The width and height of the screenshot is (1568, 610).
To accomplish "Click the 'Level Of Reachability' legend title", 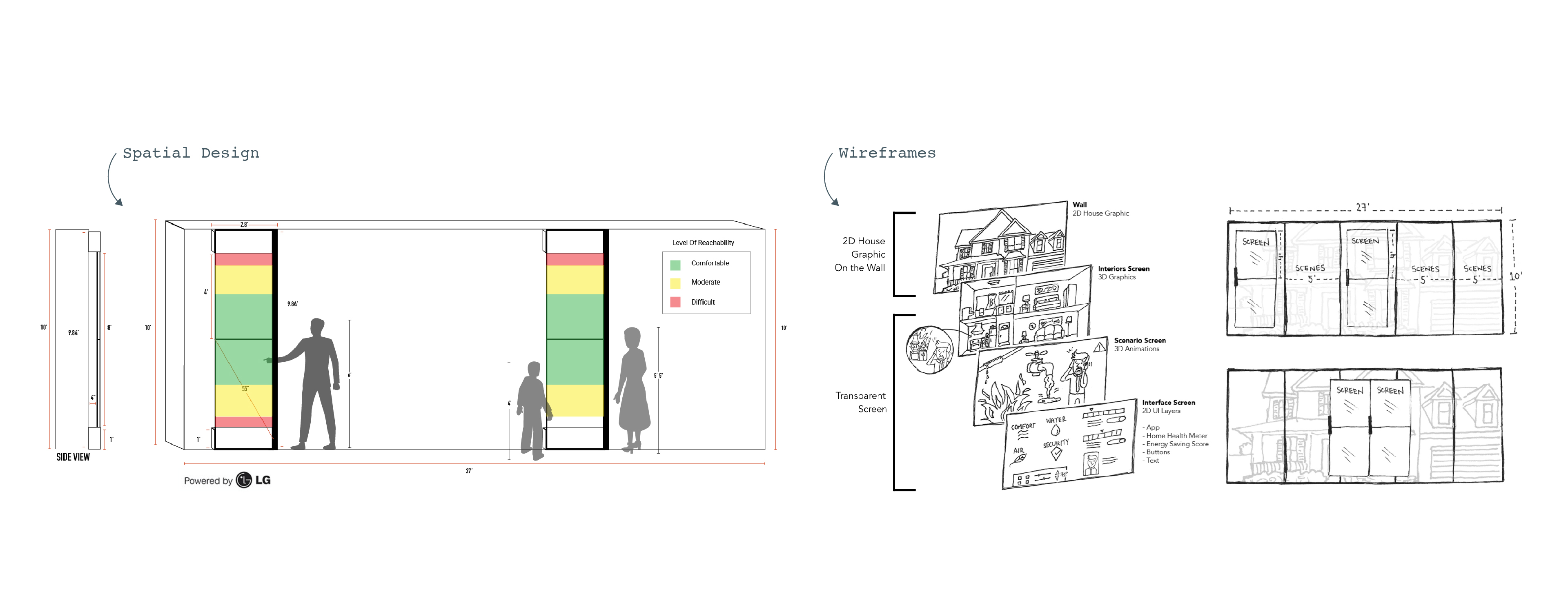I will [x=703, y=243].
